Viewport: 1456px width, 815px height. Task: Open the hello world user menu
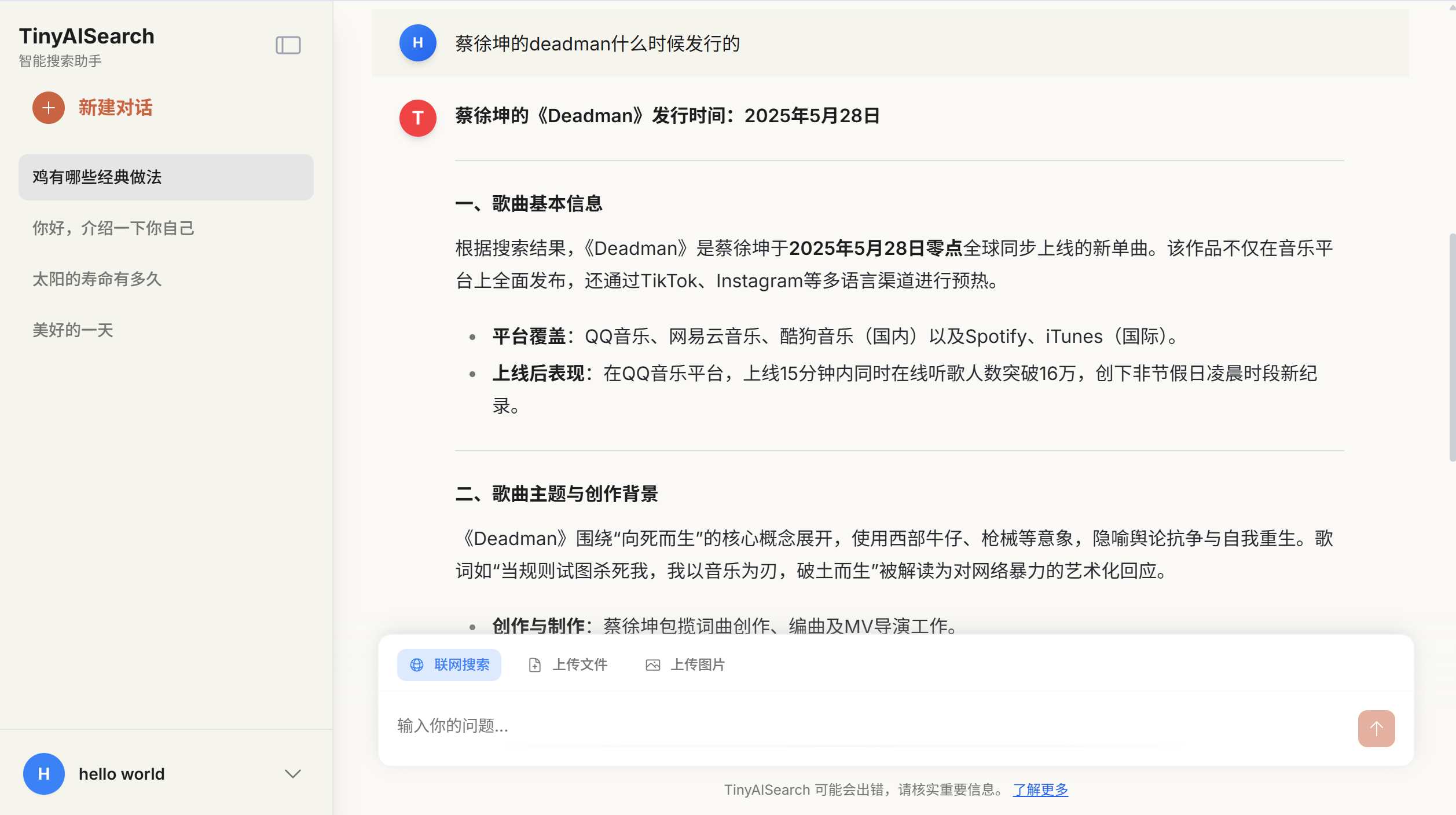pos(122,774)
